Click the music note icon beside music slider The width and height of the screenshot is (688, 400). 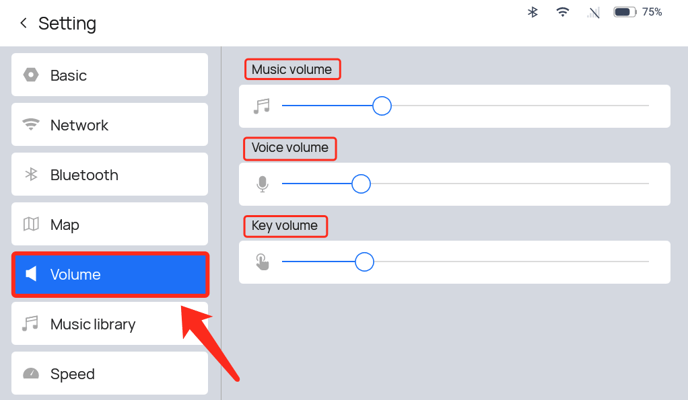tap(262, 106)
